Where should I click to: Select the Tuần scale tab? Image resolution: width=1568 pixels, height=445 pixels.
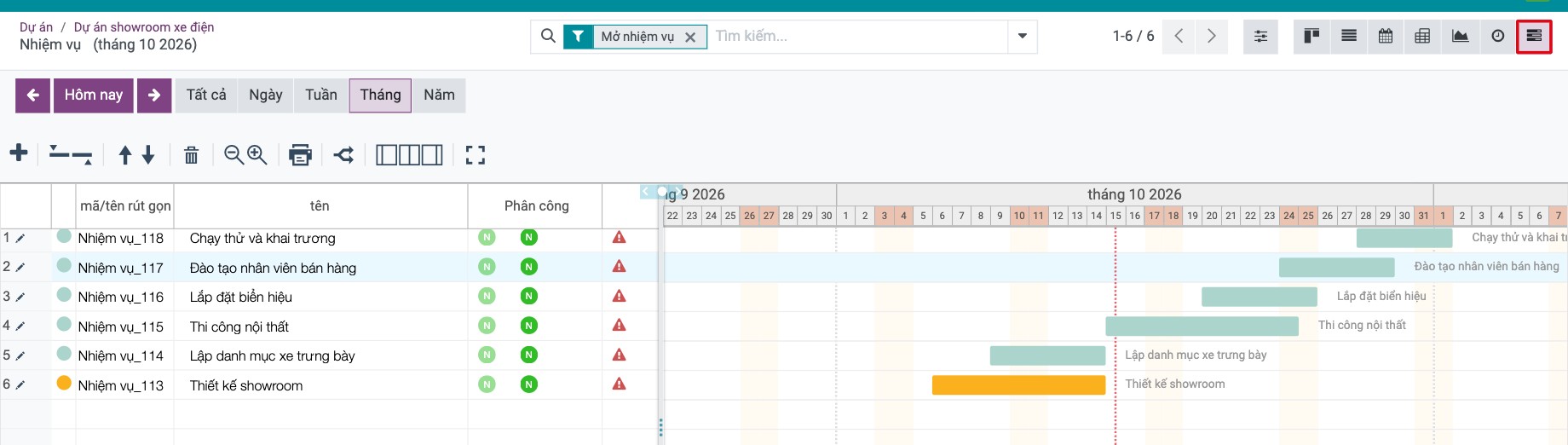321,95
